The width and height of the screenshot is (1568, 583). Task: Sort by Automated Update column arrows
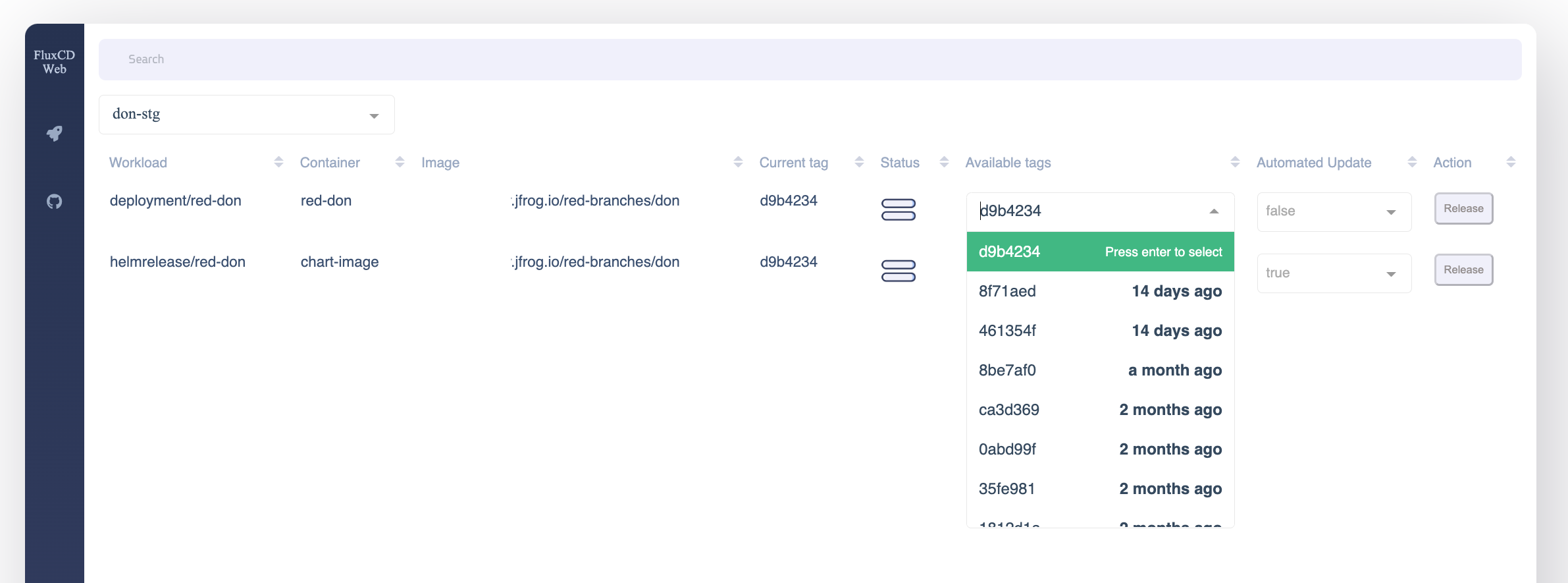[1412, 162]
